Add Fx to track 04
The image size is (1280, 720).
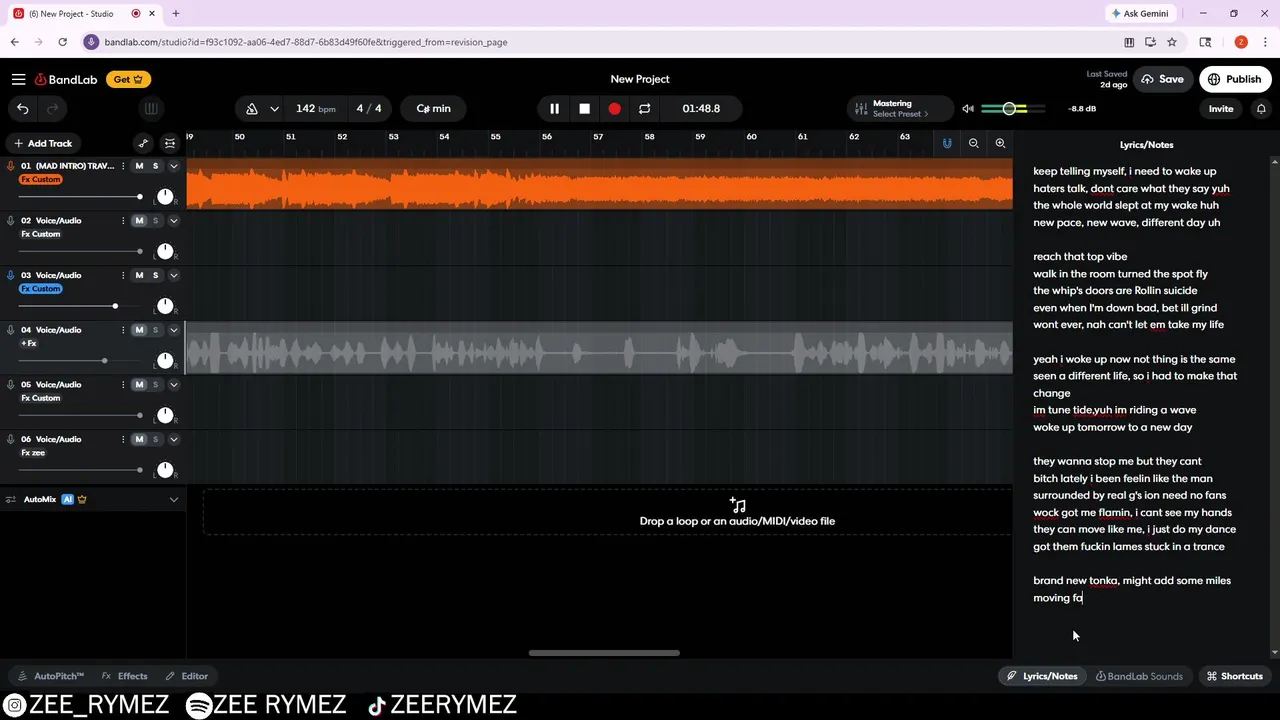pyautogui.click(x=29, y=344)
